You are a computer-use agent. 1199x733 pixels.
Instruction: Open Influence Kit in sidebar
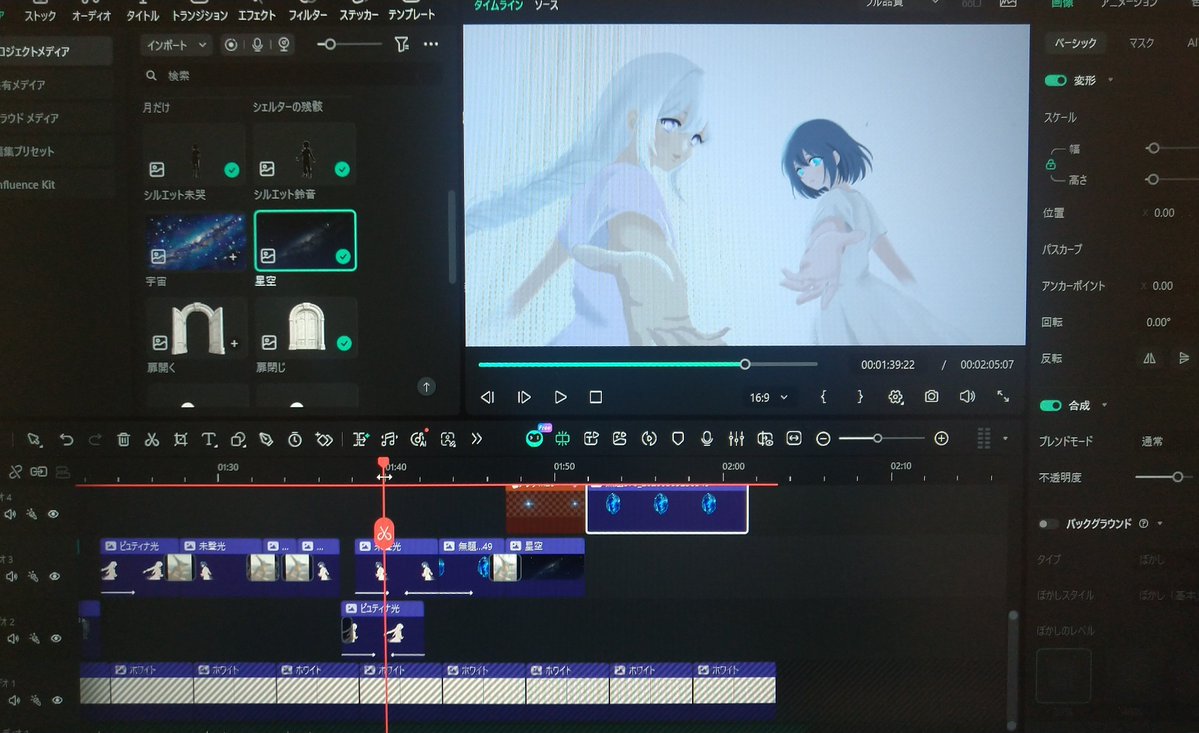28,184
